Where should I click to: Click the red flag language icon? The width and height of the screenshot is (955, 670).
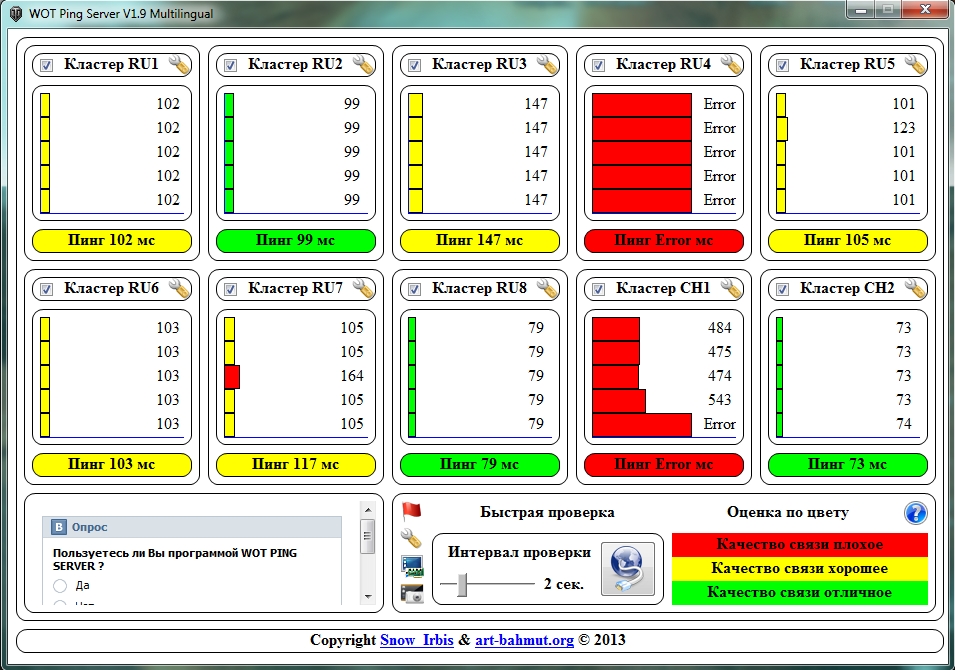click(x=412, y=511)
